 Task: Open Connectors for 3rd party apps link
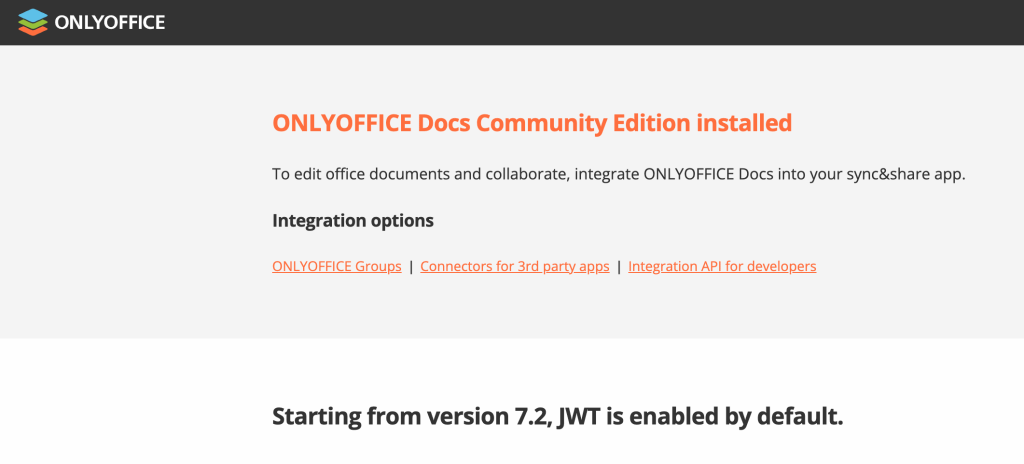[x=514, y=266]
